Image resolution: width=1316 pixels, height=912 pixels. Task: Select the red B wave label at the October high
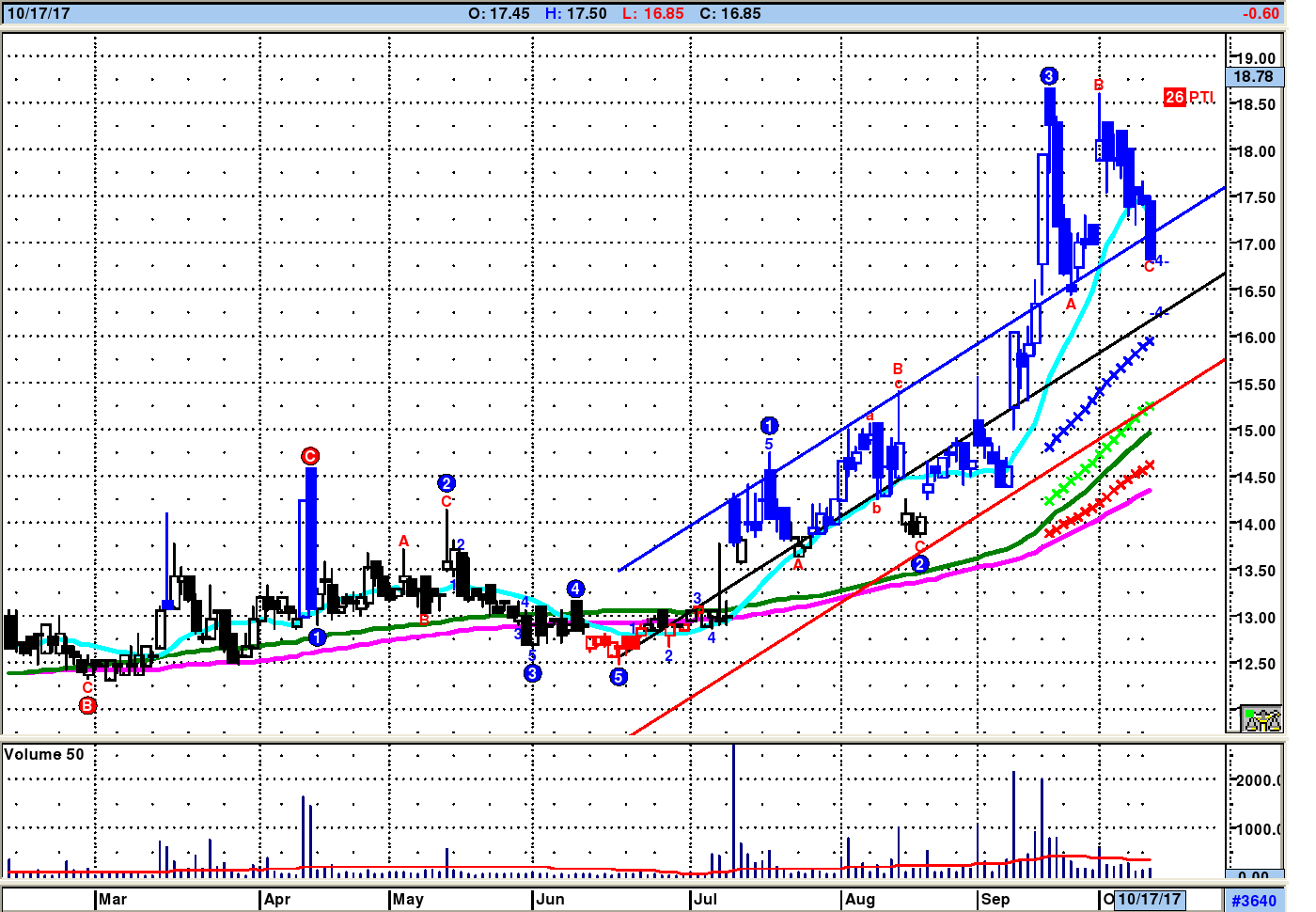click(x=1098, y=86)
